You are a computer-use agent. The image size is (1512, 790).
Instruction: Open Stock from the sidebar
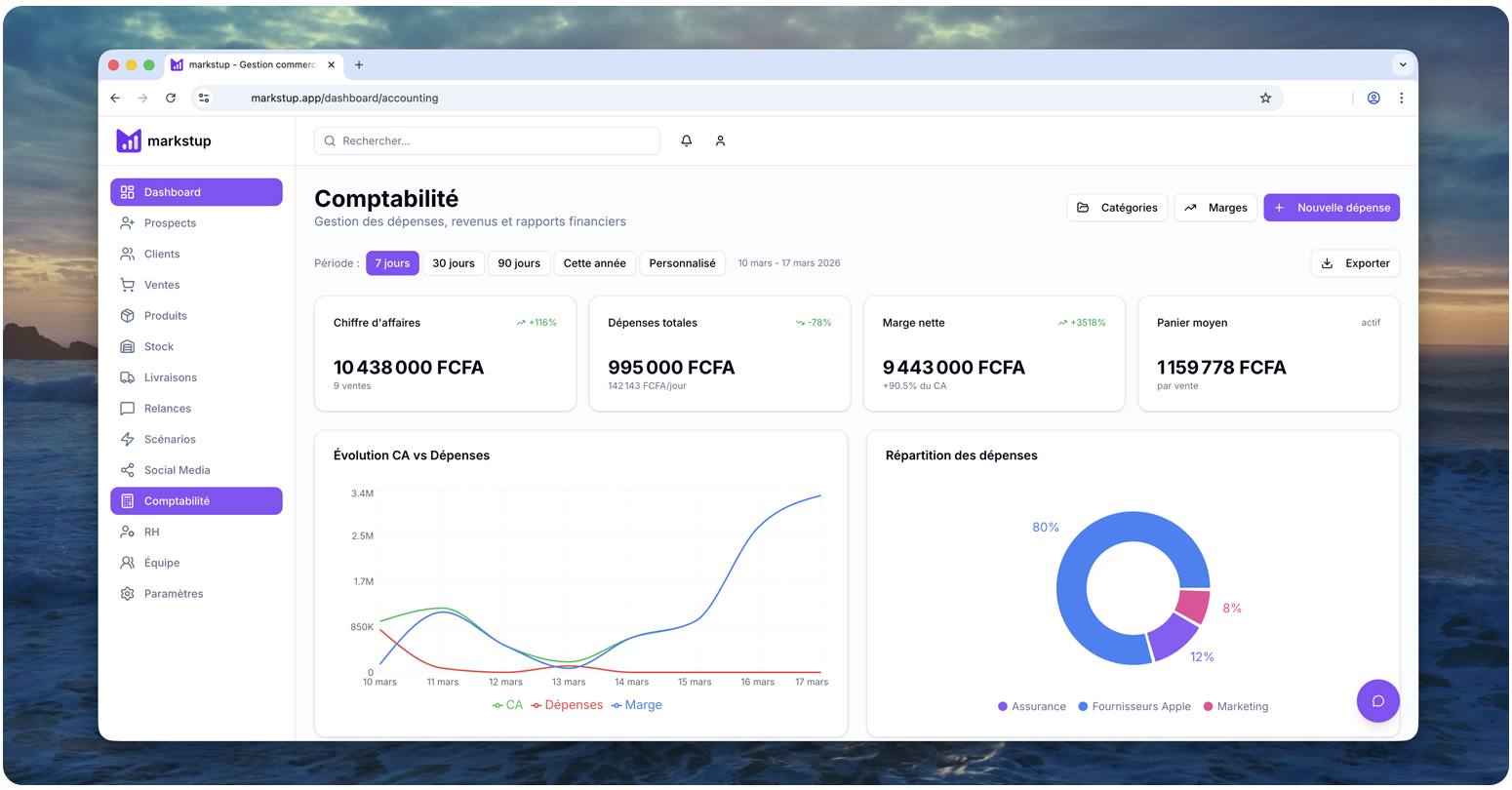[158, 346]
